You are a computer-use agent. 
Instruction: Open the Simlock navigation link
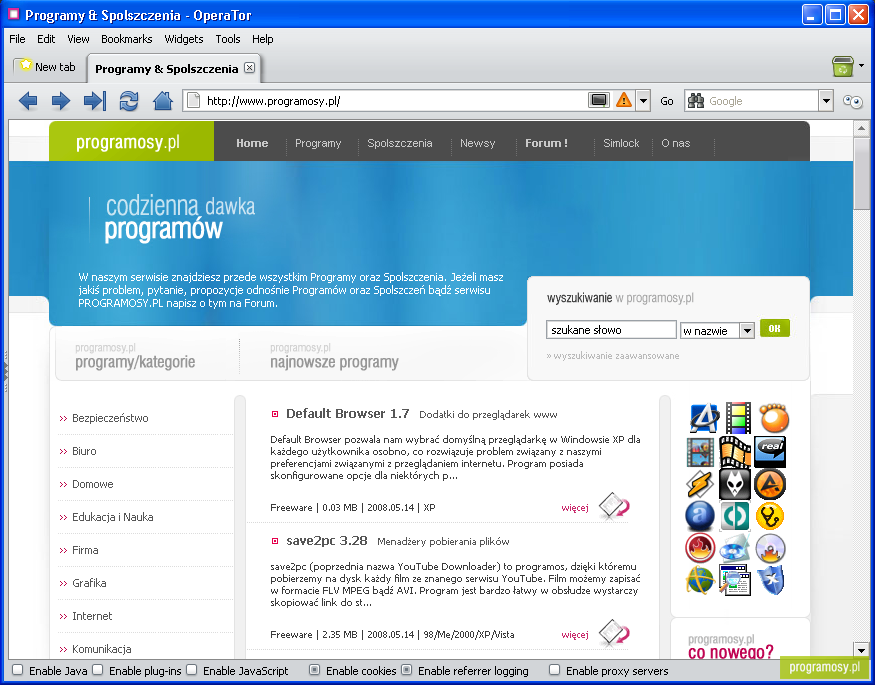click(x=621, y=143)
